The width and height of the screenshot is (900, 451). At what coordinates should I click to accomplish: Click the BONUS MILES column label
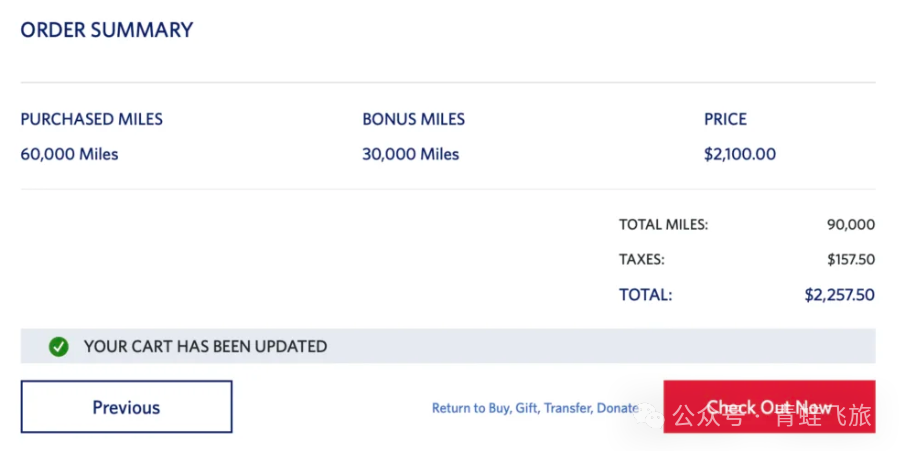[413, 119]
